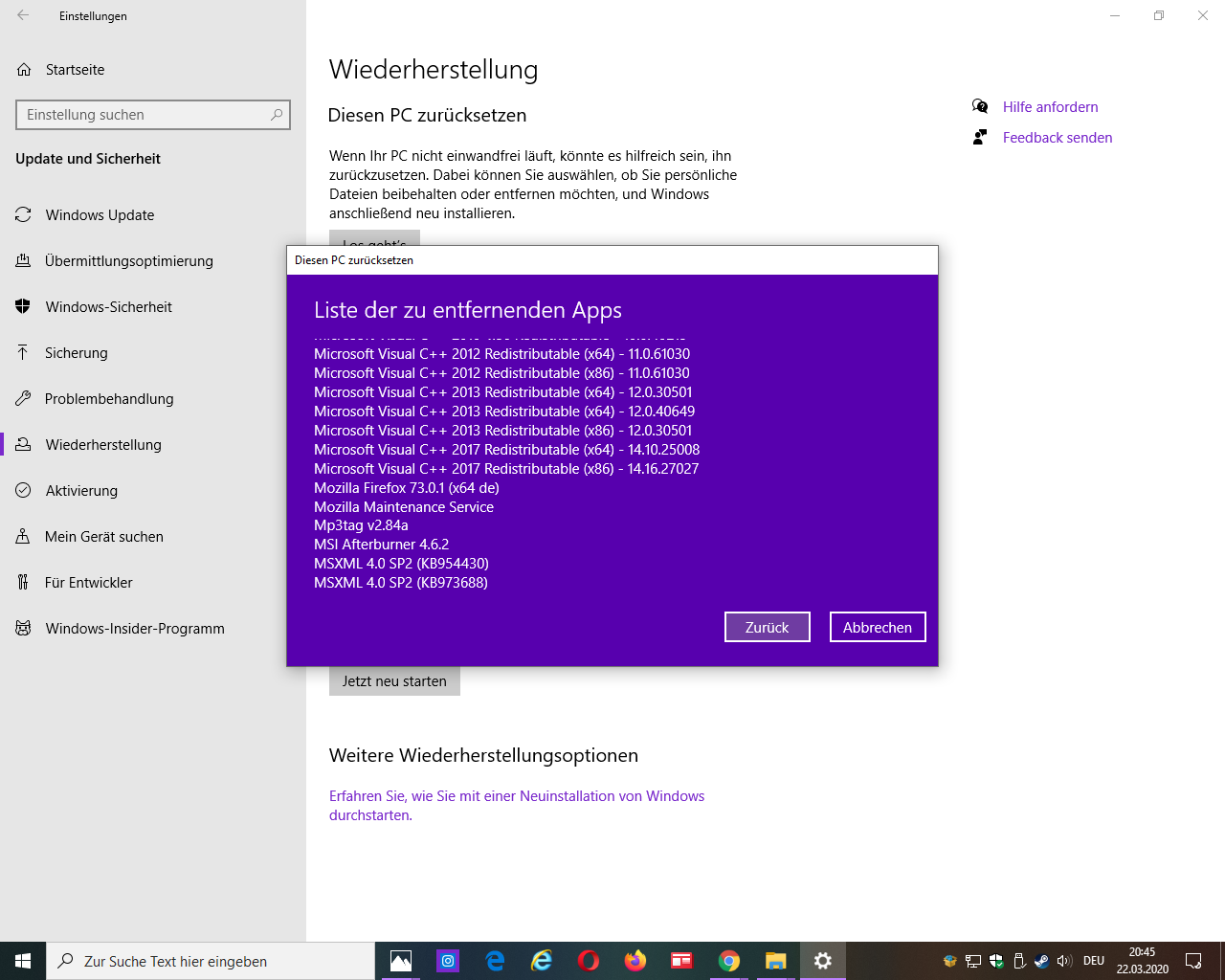Click Zurück in reset dialog
The image size is (1225, 980).
tap(768, 627)
